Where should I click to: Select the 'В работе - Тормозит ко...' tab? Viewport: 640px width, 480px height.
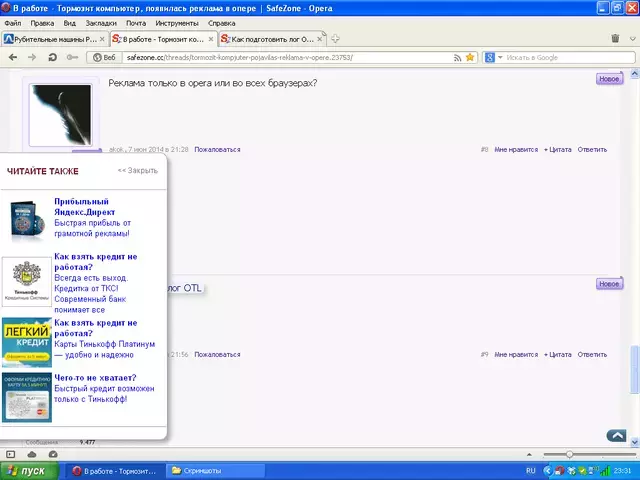(164, 39)
